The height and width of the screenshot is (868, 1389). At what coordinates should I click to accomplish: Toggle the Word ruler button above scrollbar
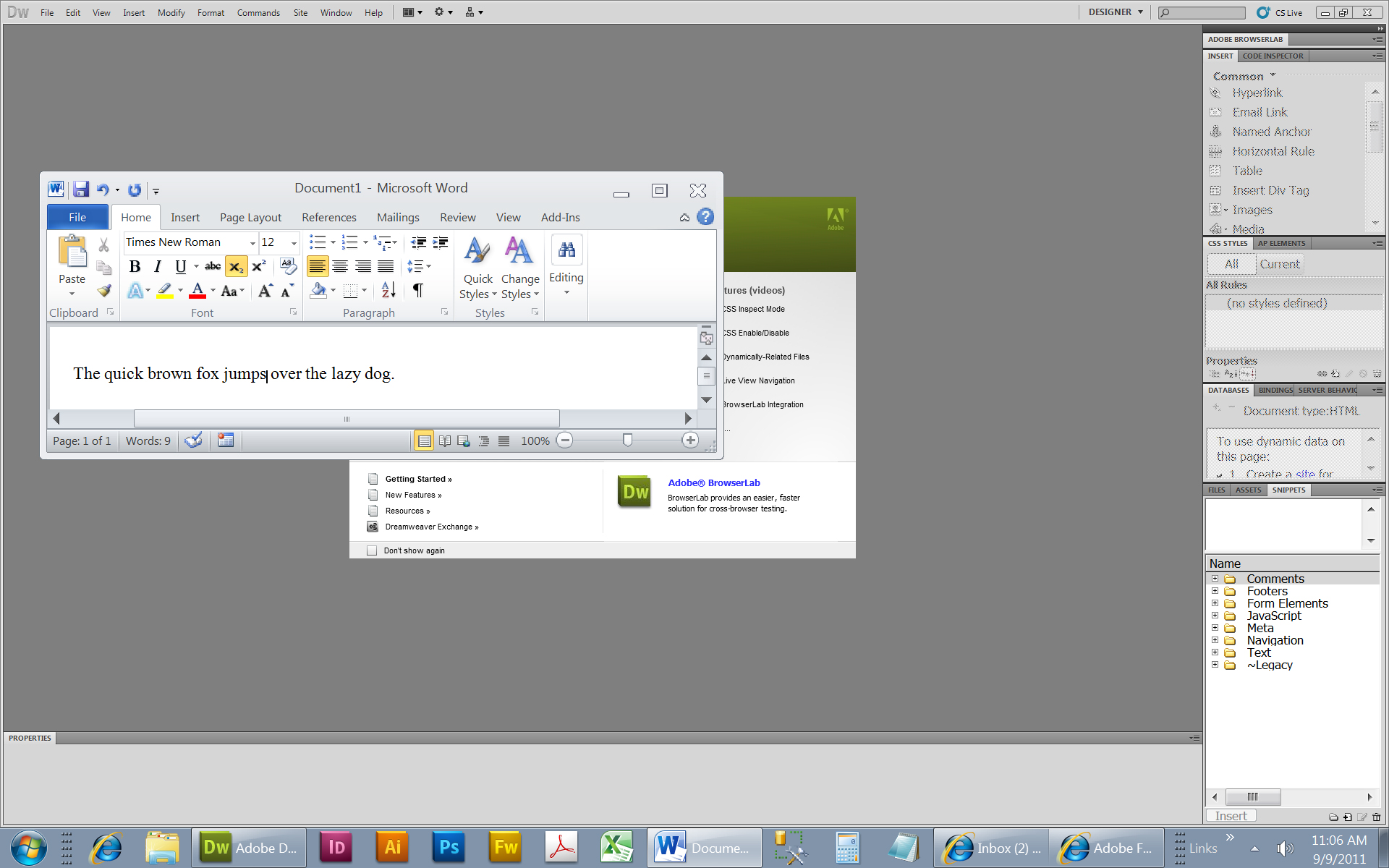pyautogui.click(x=706, y=336)
